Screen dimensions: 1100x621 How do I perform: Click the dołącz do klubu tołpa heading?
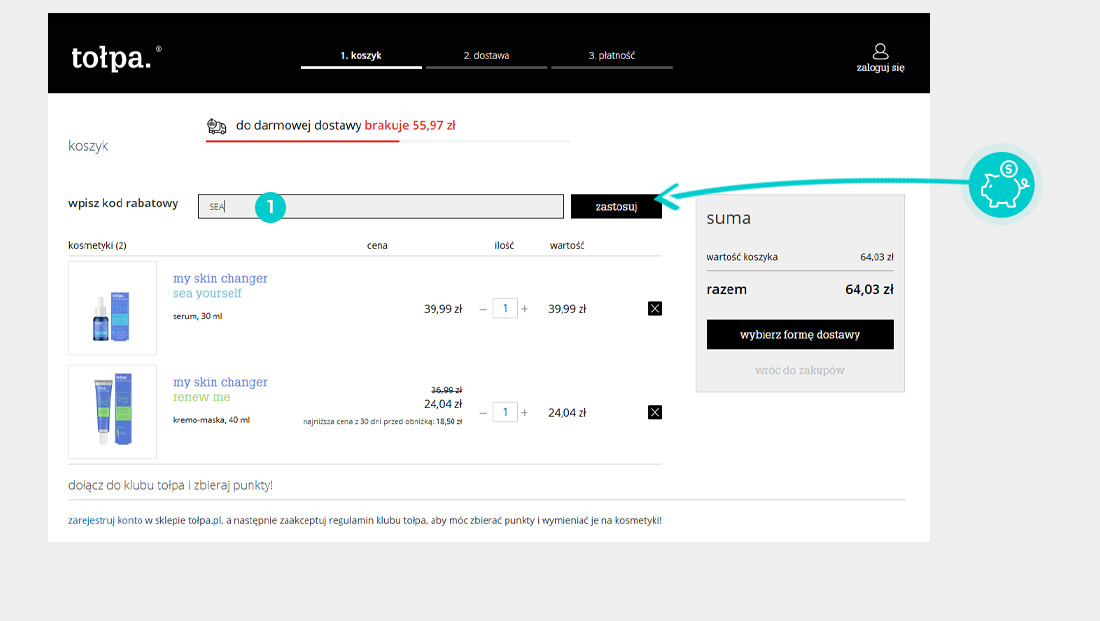[170, 486]
